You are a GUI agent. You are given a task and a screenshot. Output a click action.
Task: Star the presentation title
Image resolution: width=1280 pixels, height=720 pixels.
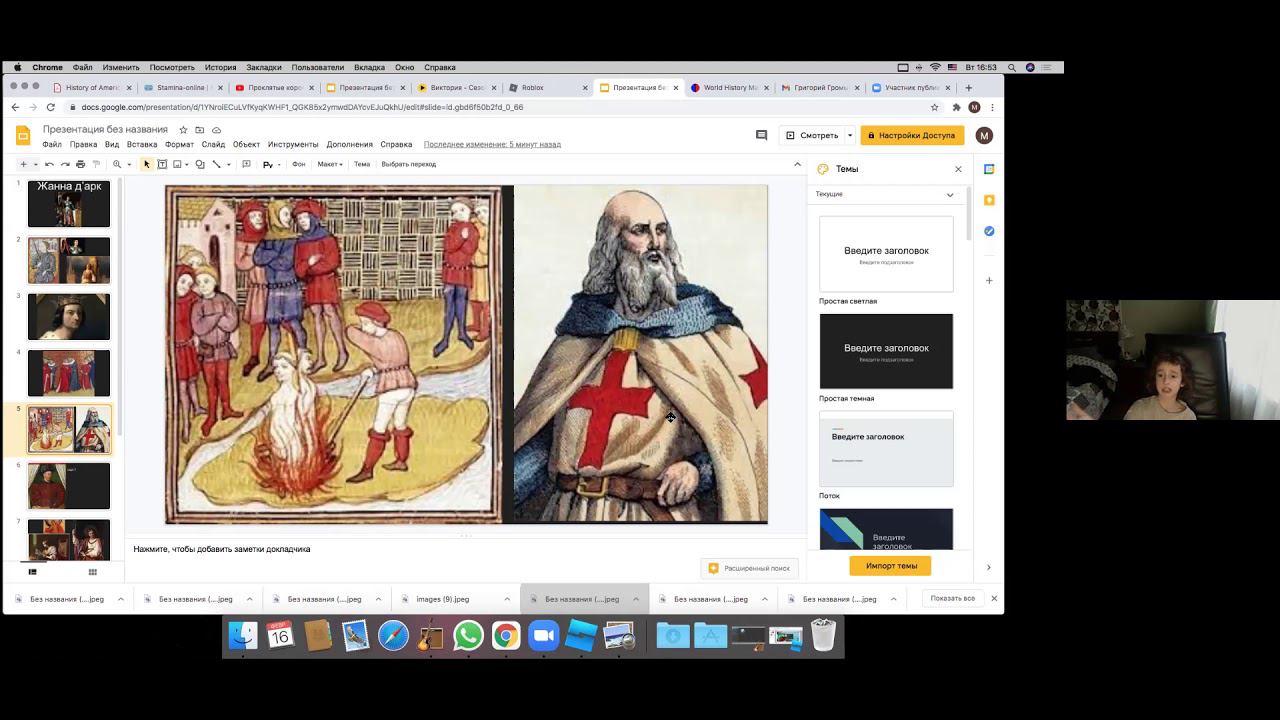(x=183, y=130)
